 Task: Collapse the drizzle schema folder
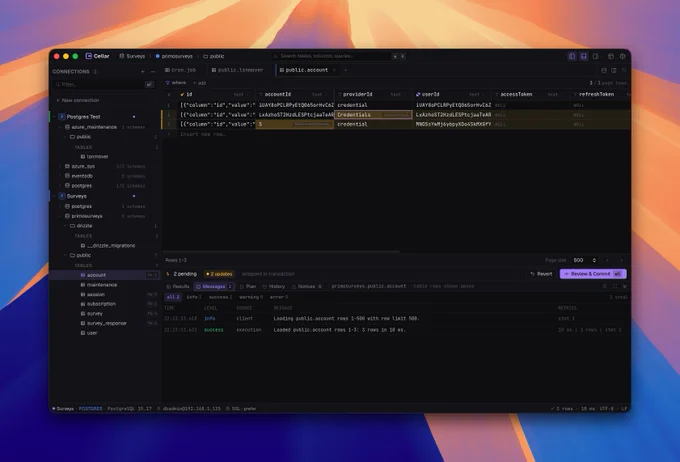tap(65, 226)
